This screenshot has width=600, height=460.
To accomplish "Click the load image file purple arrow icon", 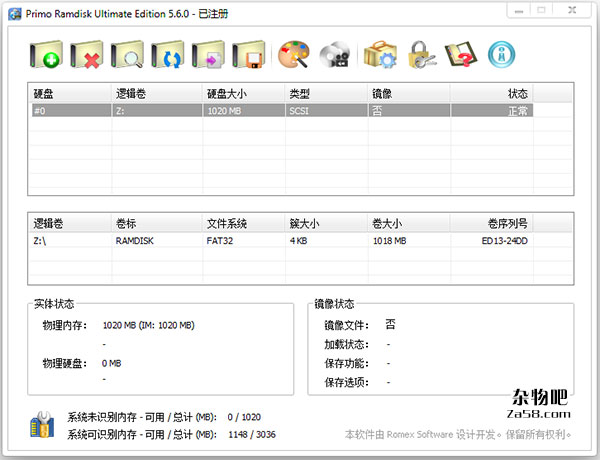I will tap(208, 55).
